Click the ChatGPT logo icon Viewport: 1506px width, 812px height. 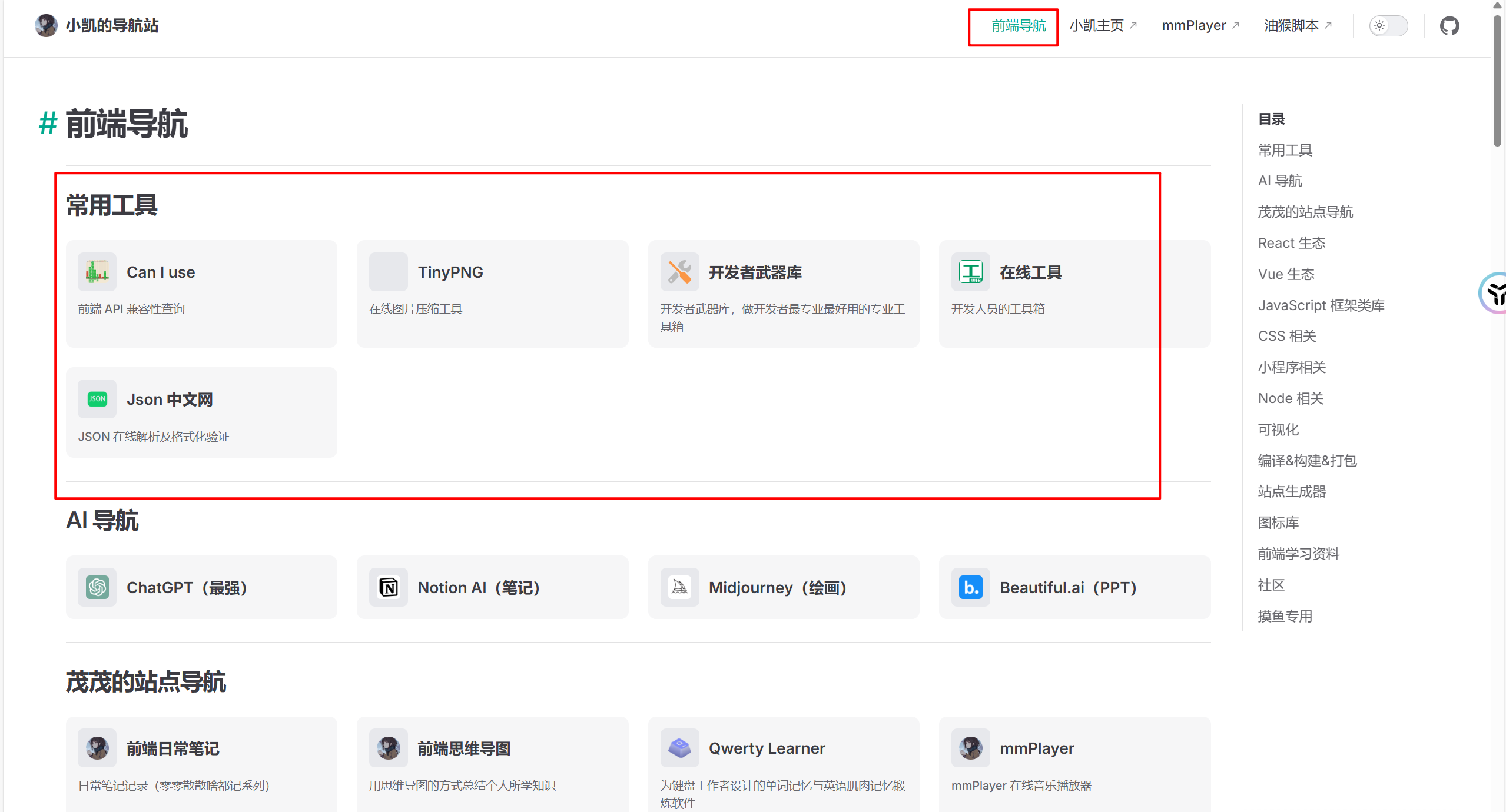[97, 587]
